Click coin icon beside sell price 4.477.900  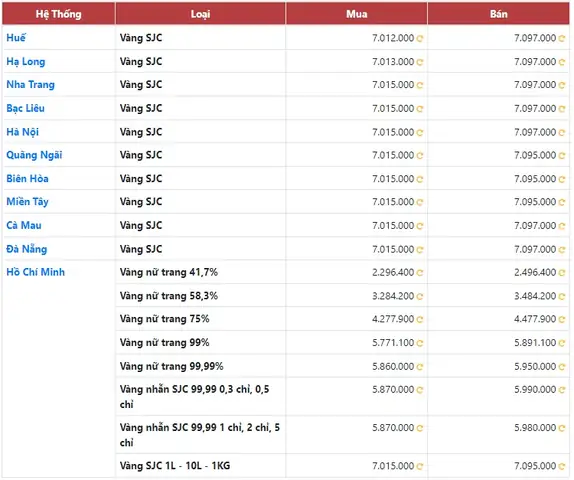(562, 320)
